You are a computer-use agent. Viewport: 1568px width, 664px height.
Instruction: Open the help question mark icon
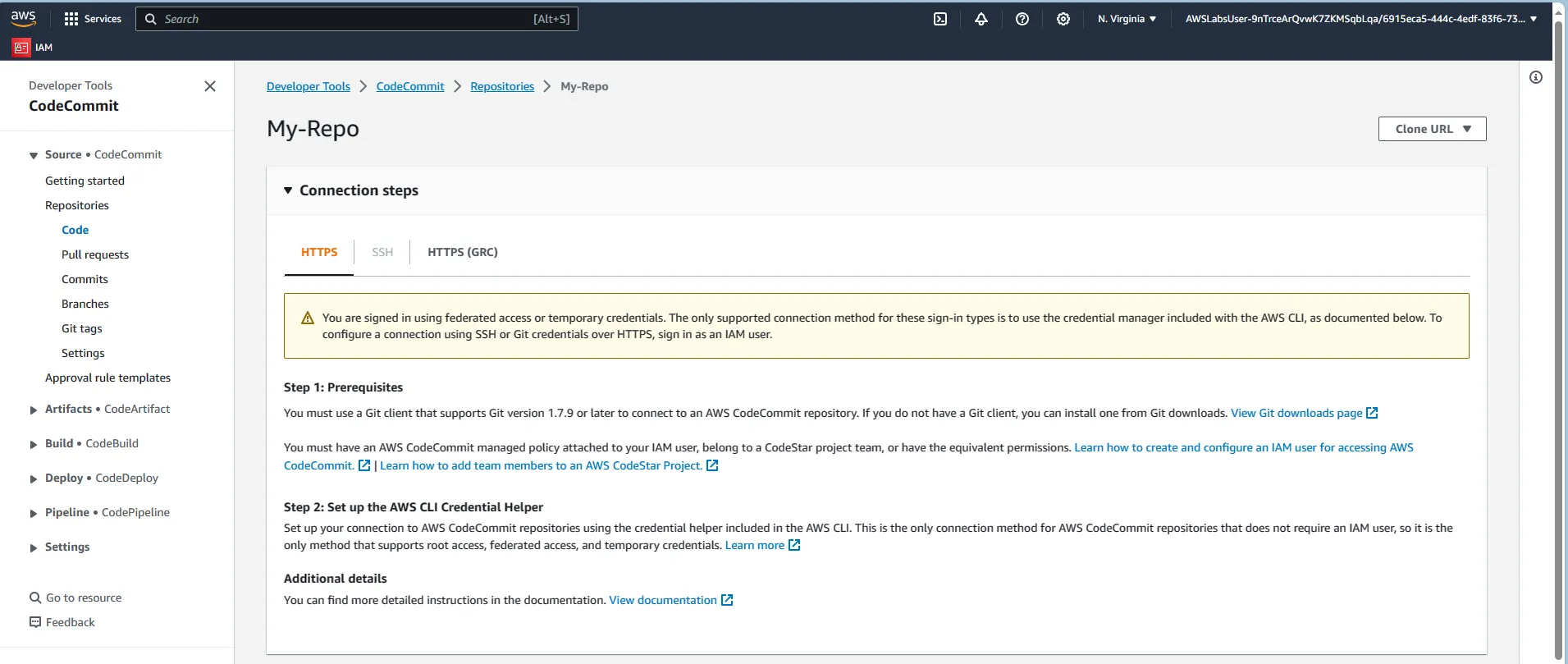[1022, 19]
